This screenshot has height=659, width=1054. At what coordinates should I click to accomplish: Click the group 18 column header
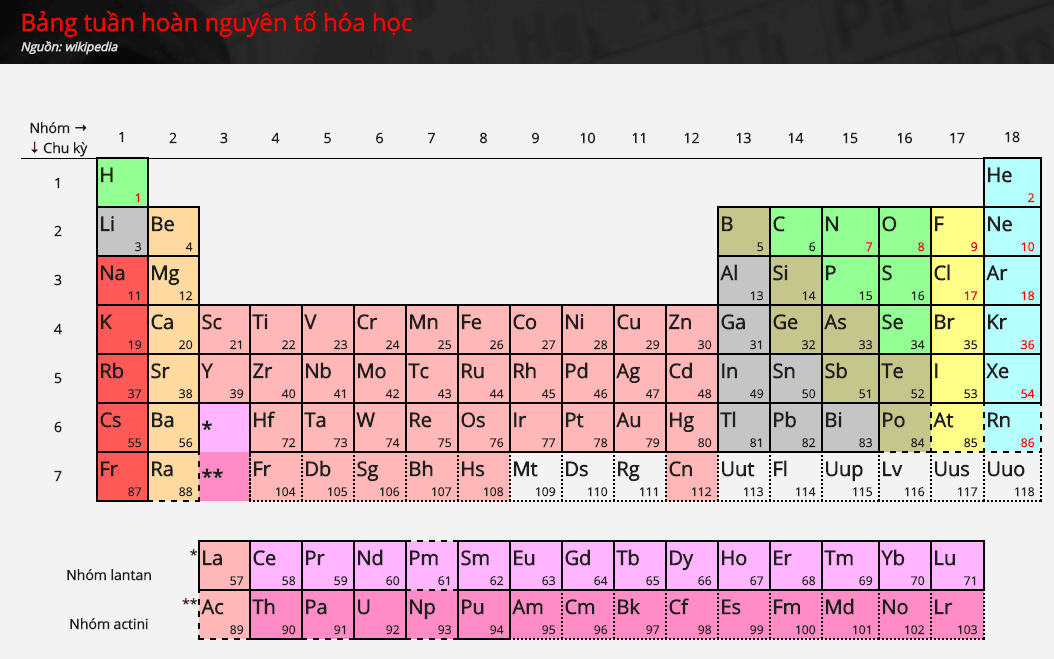click(1012, 137)
